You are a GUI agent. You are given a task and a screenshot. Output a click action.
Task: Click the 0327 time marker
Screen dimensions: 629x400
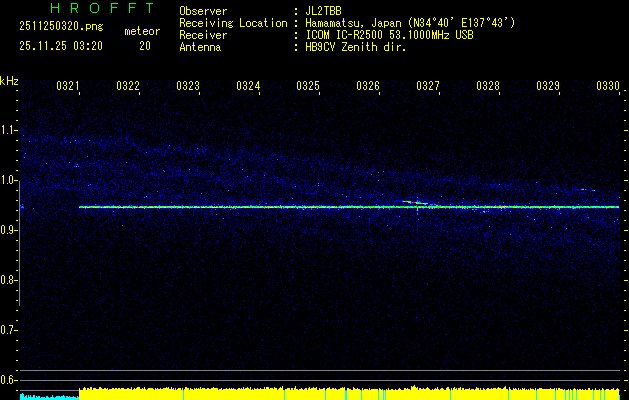(x=428, y=87)
